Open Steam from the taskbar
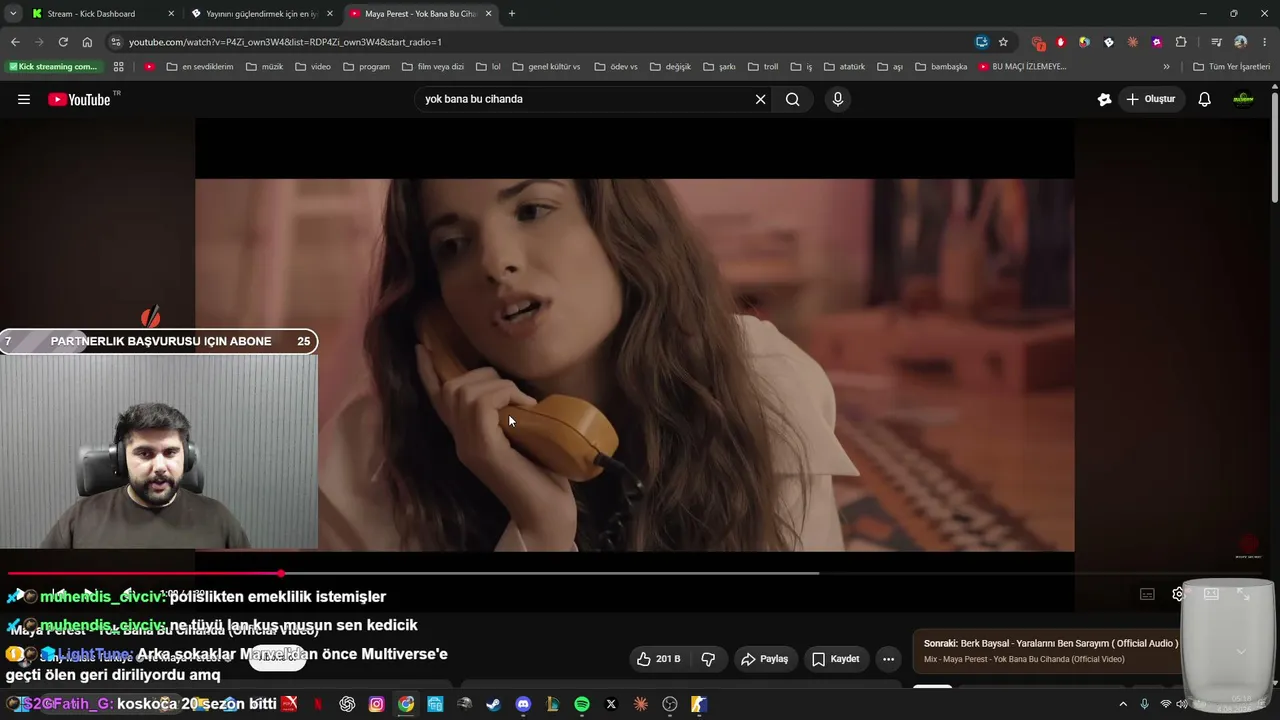The width and height of the screenshot is (1280, 720). tap(494, 704)
